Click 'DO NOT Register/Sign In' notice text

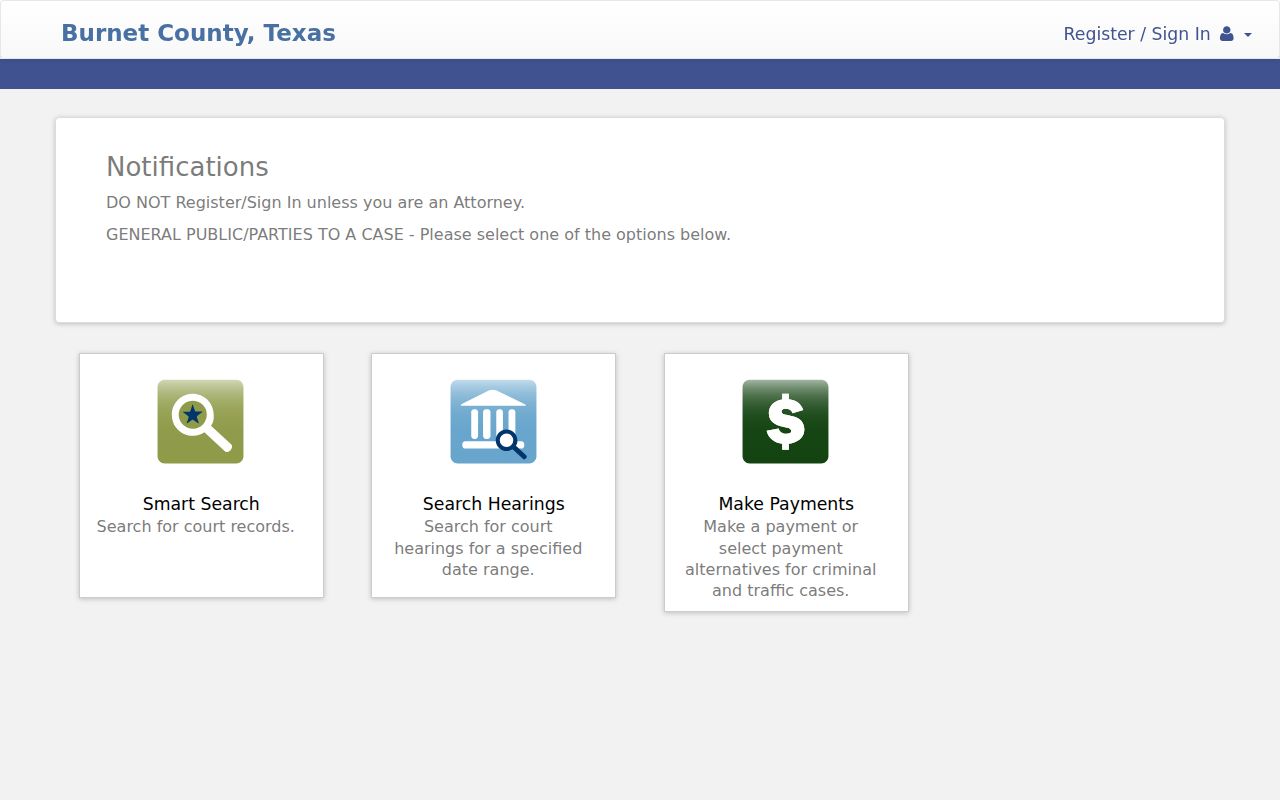point(315,203)
